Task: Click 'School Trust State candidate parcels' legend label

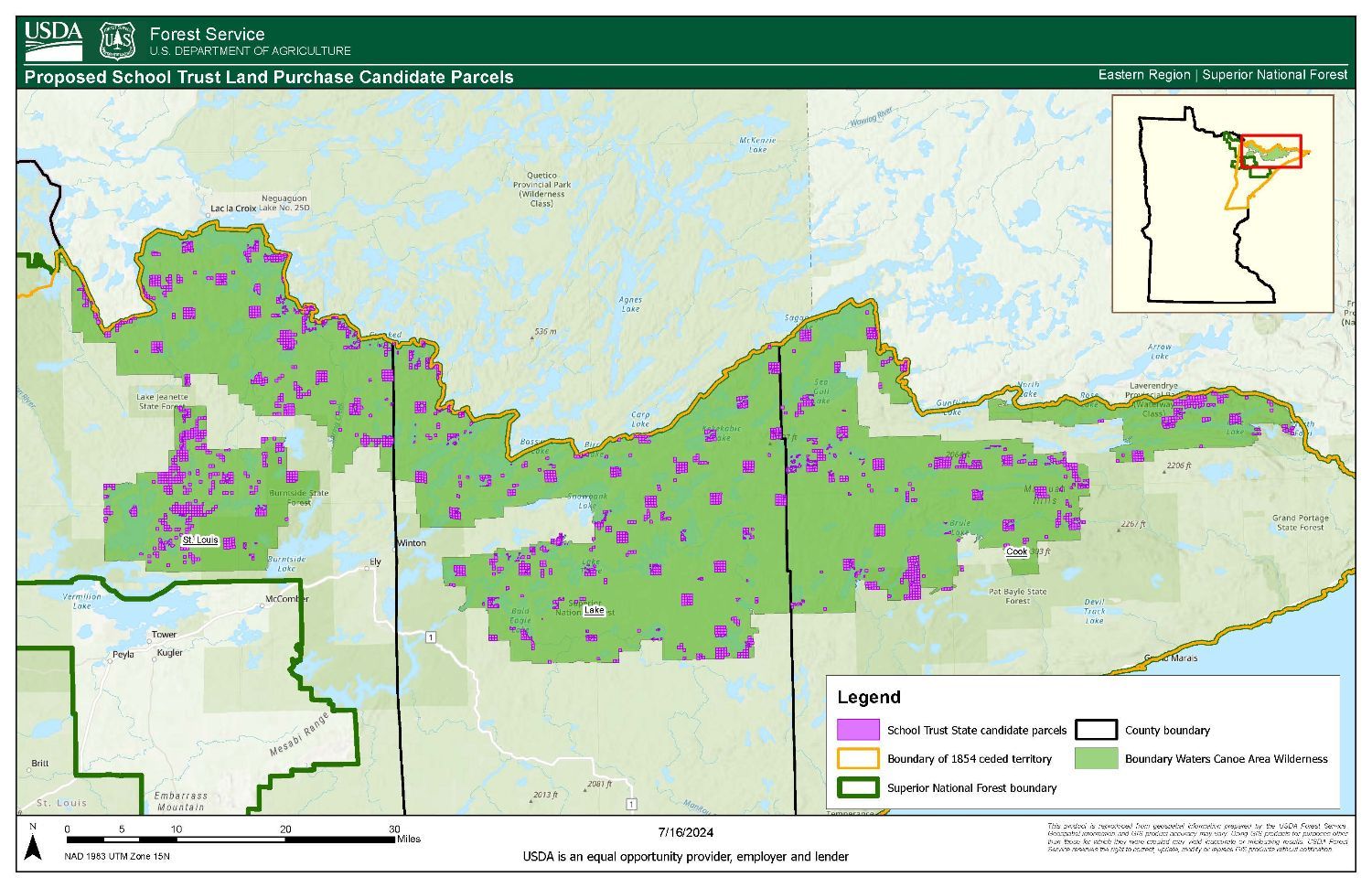Action: (x=977, y=731)
